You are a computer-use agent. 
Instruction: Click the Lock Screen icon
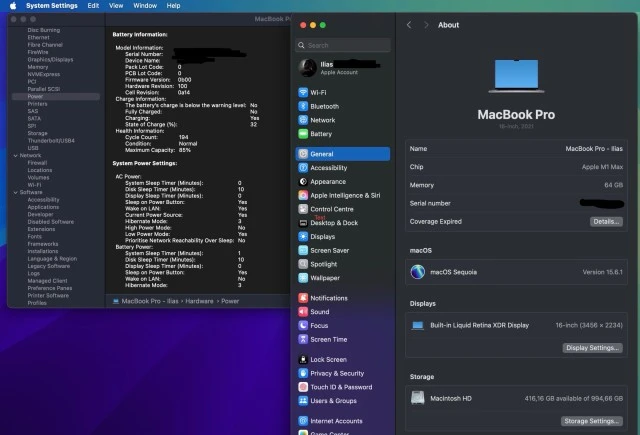coord(303,360)
